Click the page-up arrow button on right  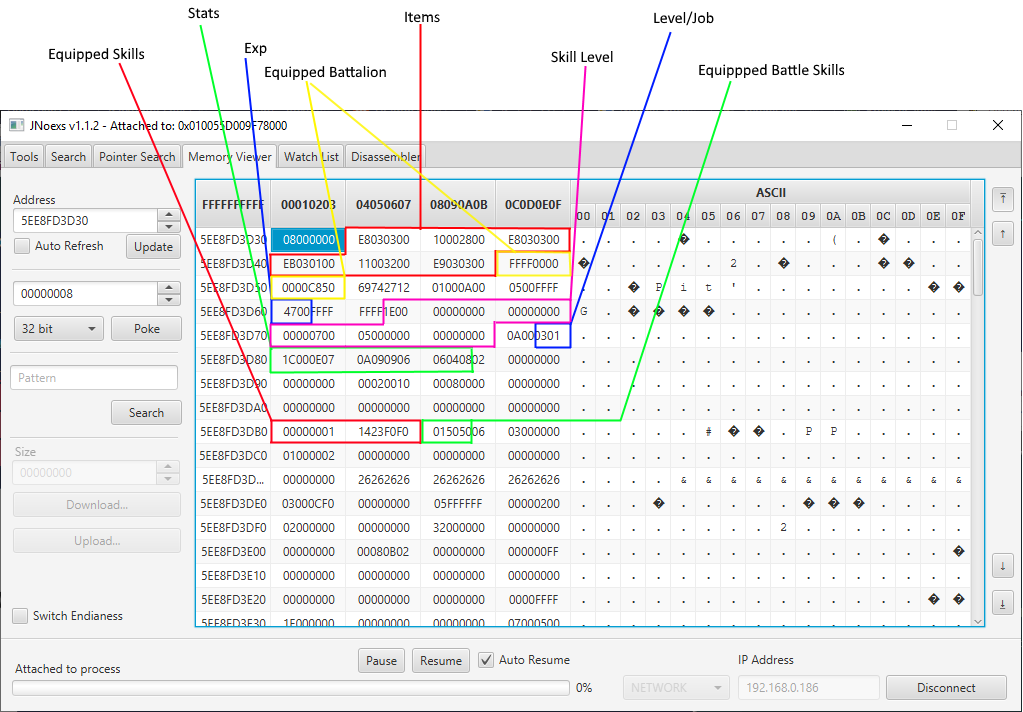pyautogui.click(x=1002, y=234)
